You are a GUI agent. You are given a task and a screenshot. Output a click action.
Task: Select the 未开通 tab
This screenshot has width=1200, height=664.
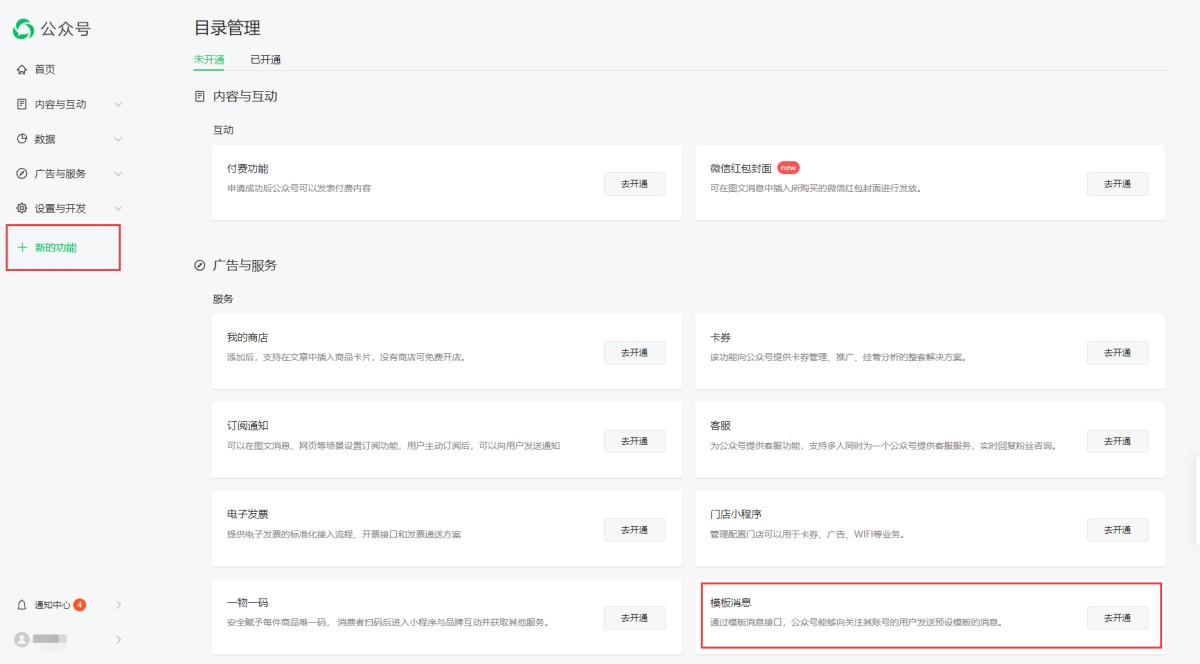(209, 60)
